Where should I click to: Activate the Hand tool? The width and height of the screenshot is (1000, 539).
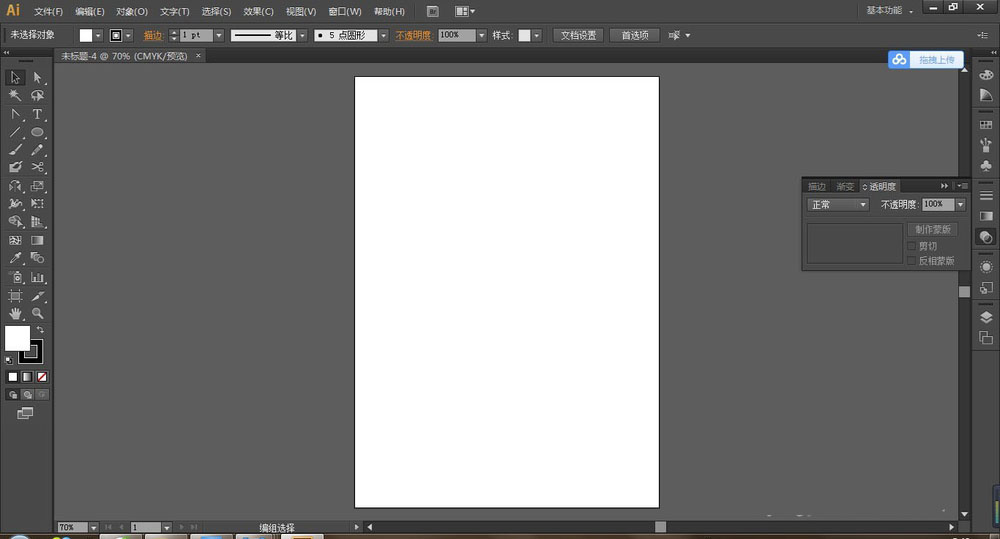pos(15,313)
